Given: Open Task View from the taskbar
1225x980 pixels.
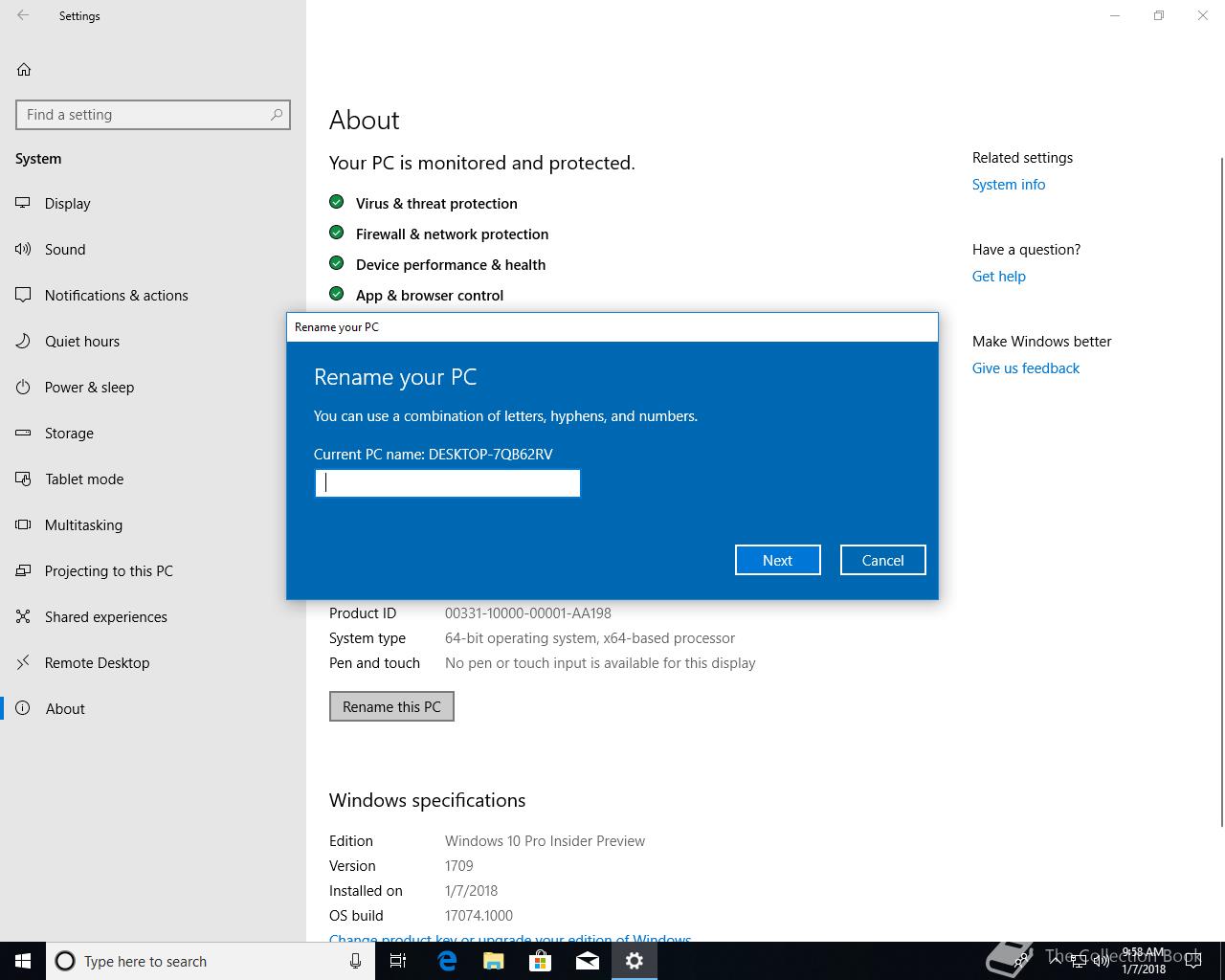Looking at the screenshot, I should pos(398,961).
